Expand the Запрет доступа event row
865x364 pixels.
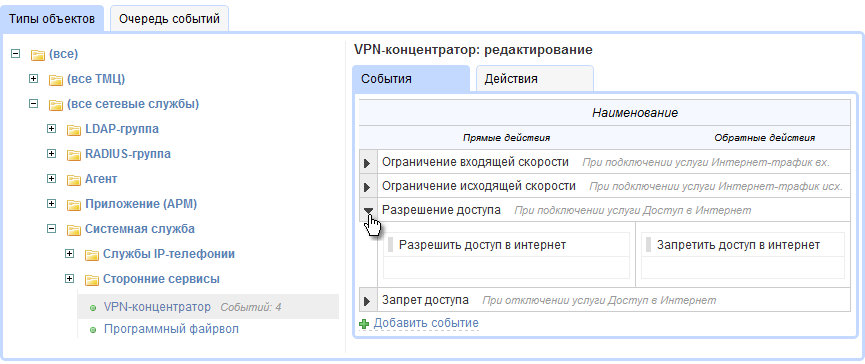(368, 301)
